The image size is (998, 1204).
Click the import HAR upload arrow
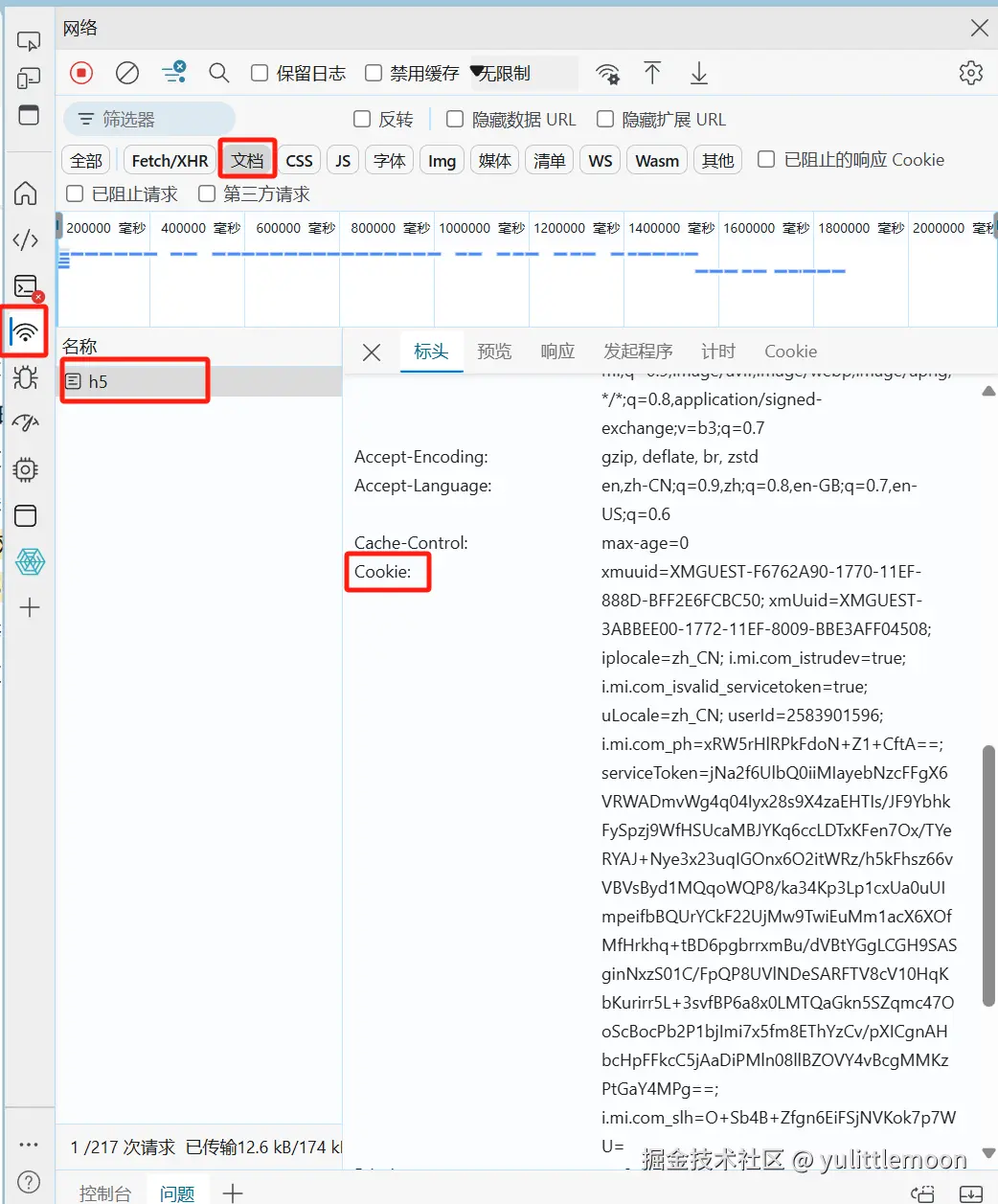(x=652, y=73)
